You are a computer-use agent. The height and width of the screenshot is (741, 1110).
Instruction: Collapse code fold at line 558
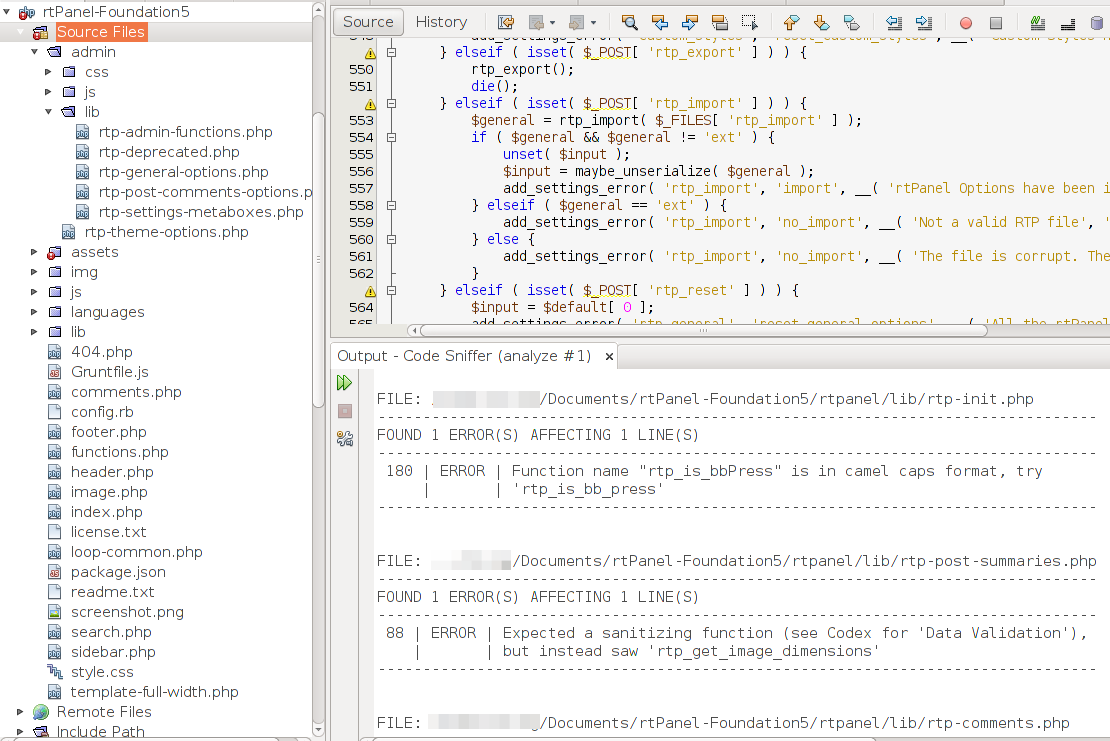(x=391, y=205)
